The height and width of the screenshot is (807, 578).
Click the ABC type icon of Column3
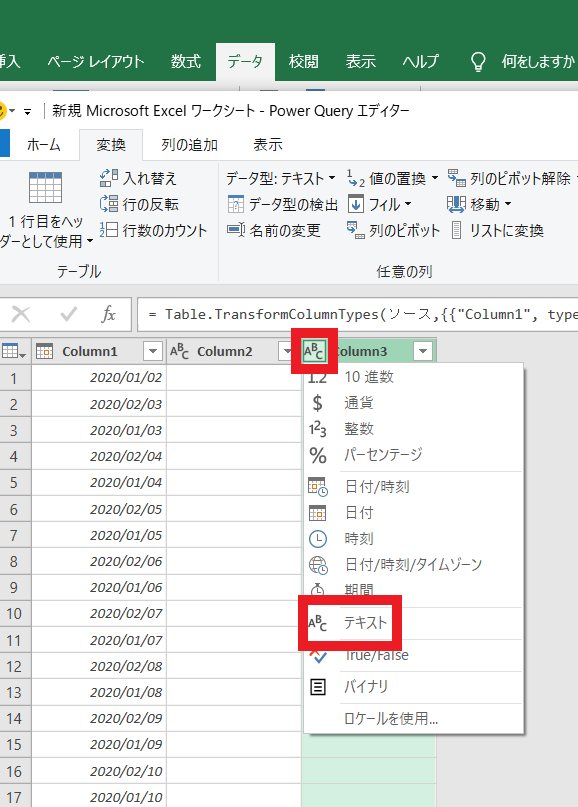pos(314,352)
